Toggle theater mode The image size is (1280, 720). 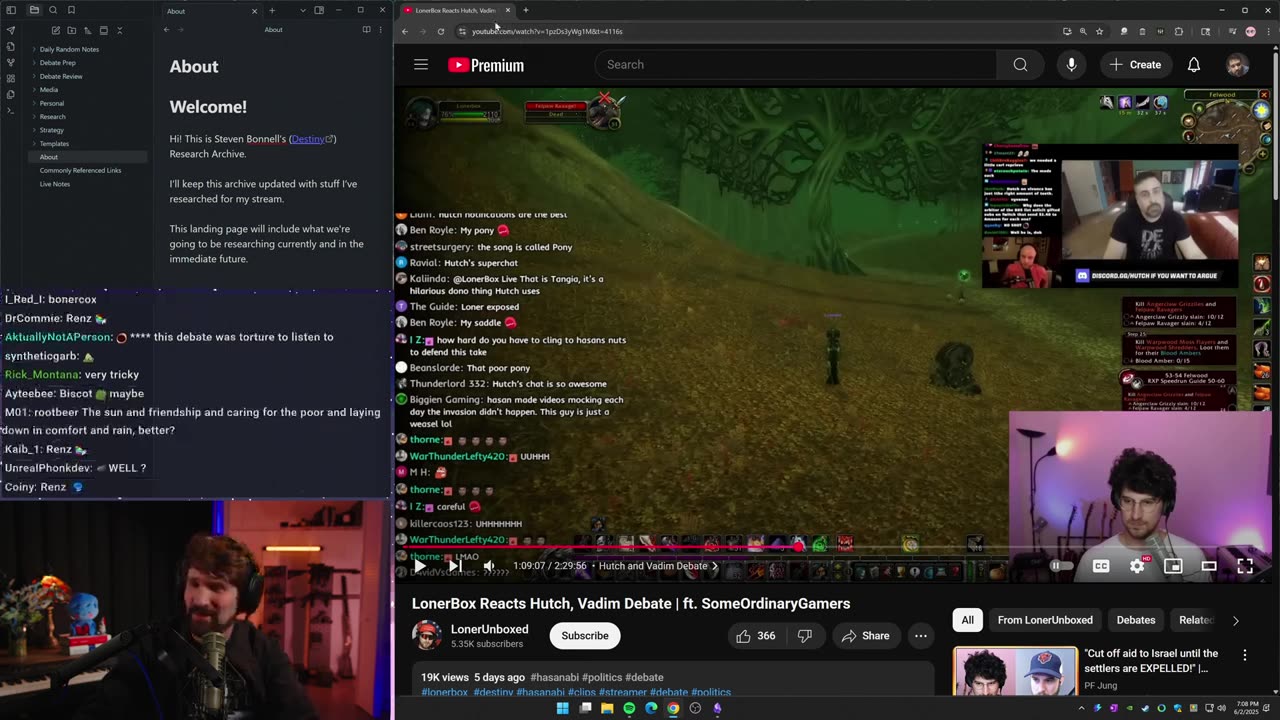1209,566
